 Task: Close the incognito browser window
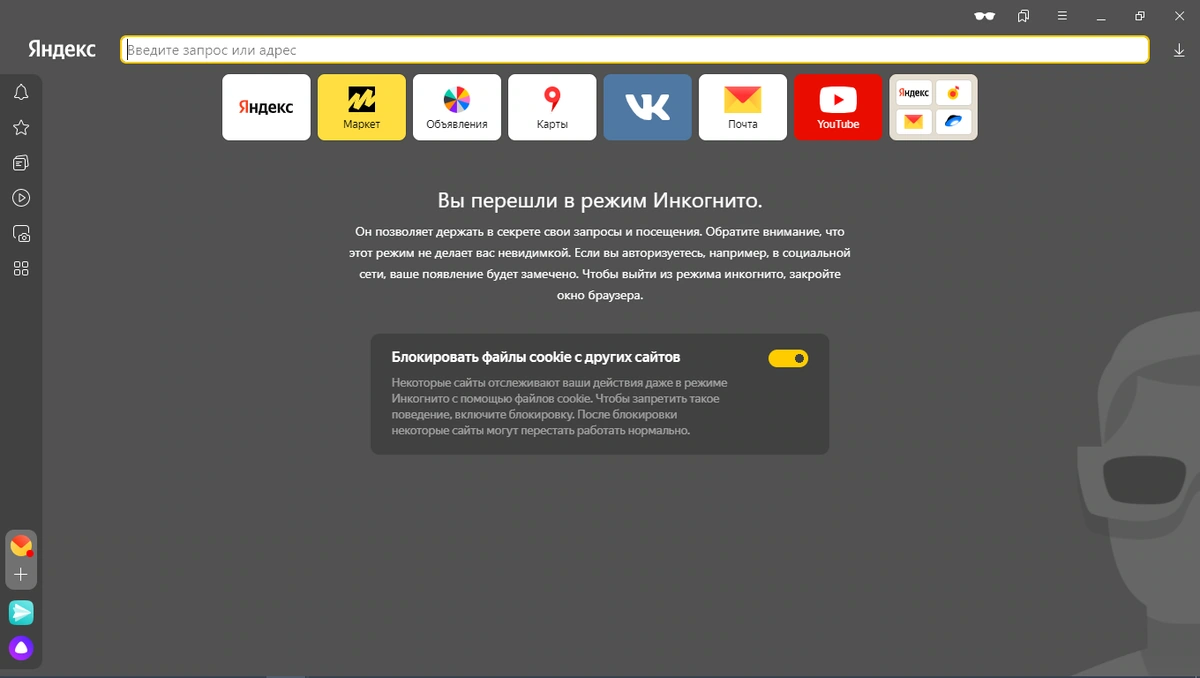point(1178,16)
